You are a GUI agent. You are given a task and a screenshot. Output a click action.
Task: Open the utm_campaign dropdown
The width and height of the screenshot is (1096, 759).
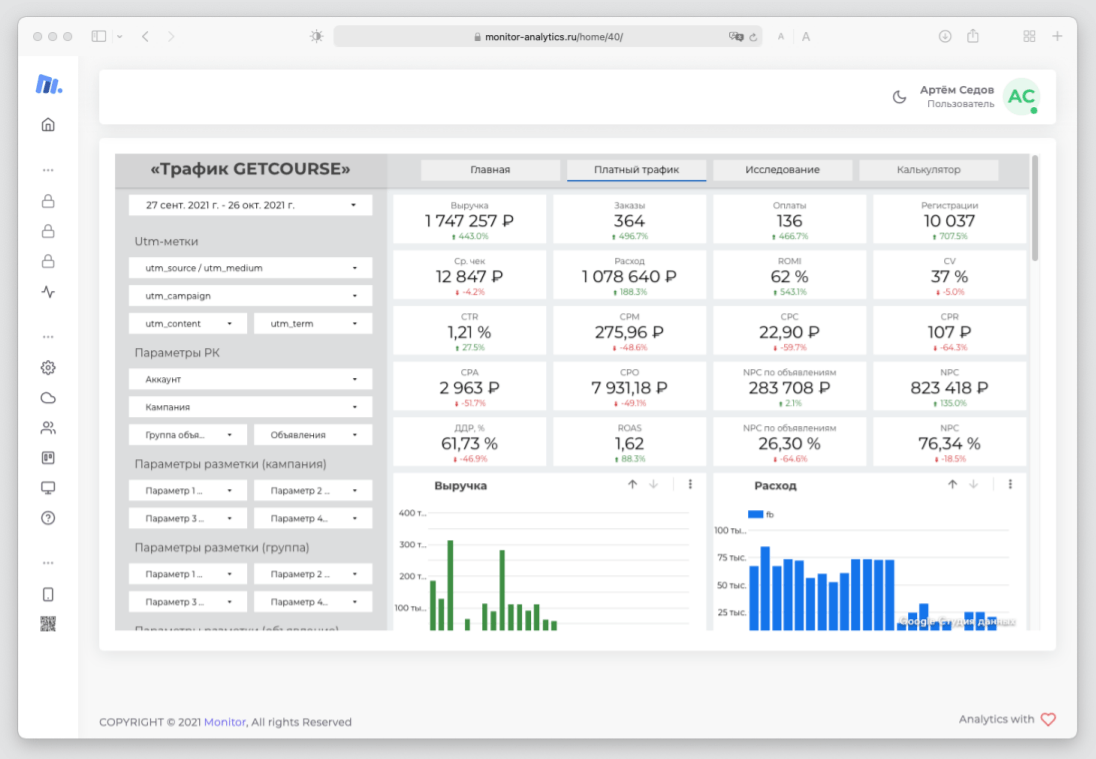pos(250,296)
